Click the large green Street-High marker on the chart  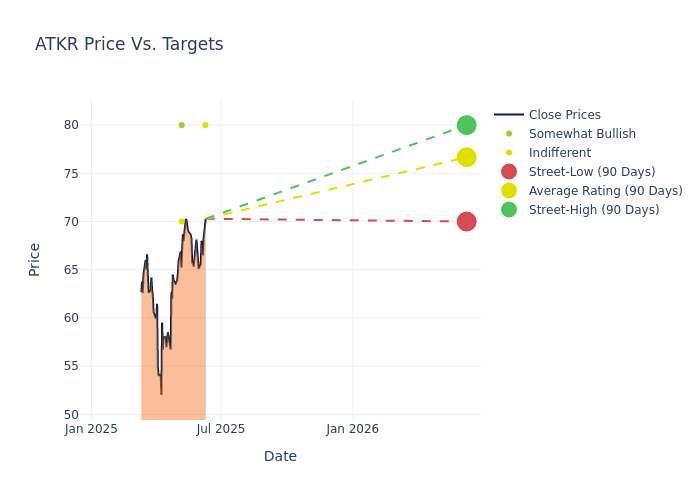pos(466,125)
